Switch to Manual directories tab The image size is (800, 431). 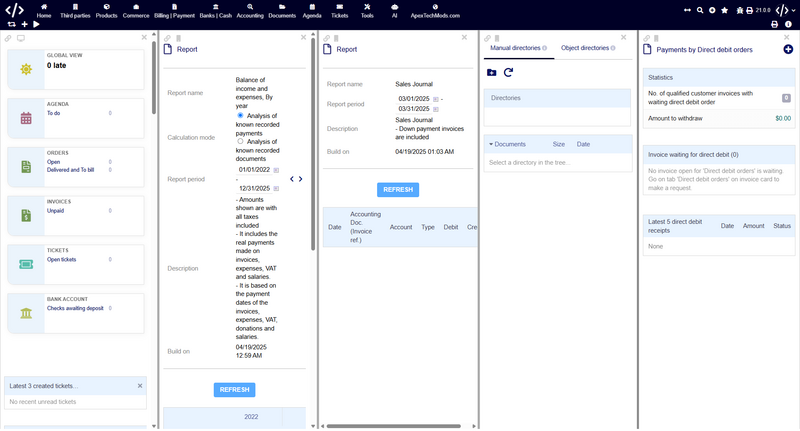point(514,48)
